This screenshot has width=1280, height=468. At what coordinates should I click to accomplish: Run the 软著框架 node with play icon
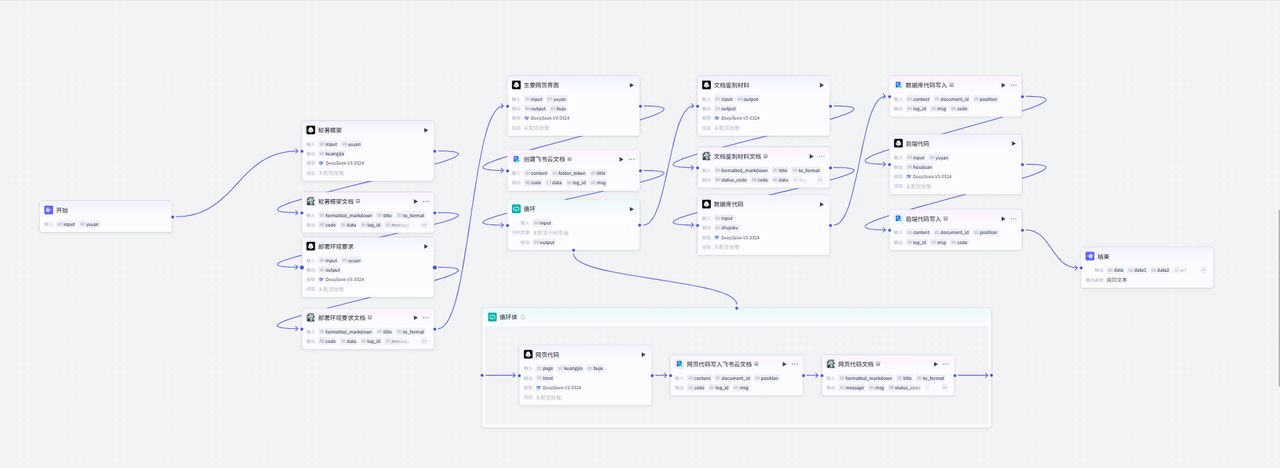coord(426,130)
